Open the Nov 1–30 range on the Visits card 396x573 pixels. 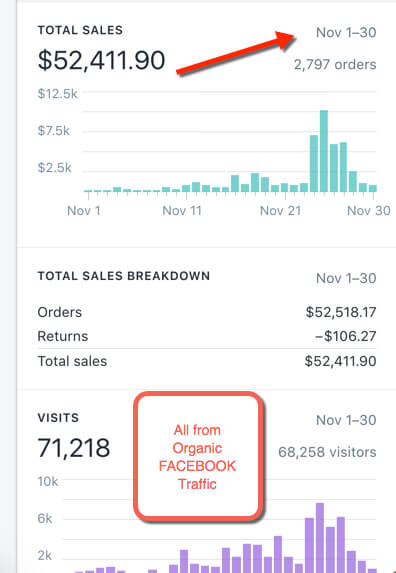[x=346, y=420]
